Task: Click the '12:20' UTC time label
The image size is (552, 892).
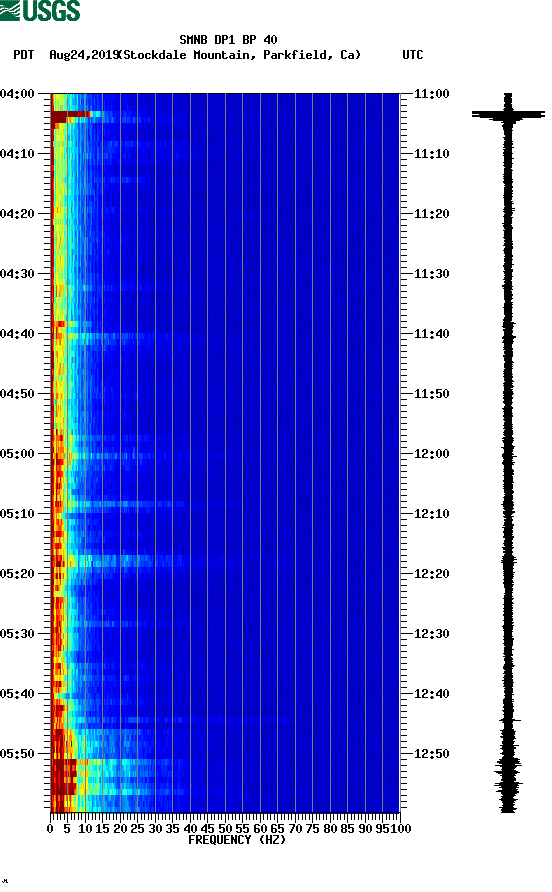Action: 431,574
